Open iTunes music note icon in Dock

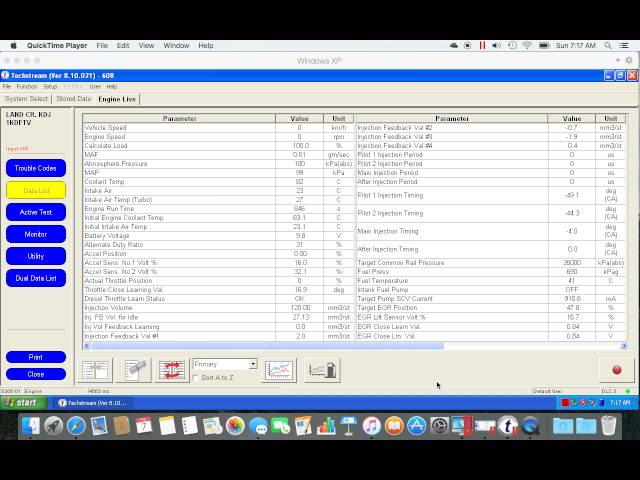(x=371, y=426)
